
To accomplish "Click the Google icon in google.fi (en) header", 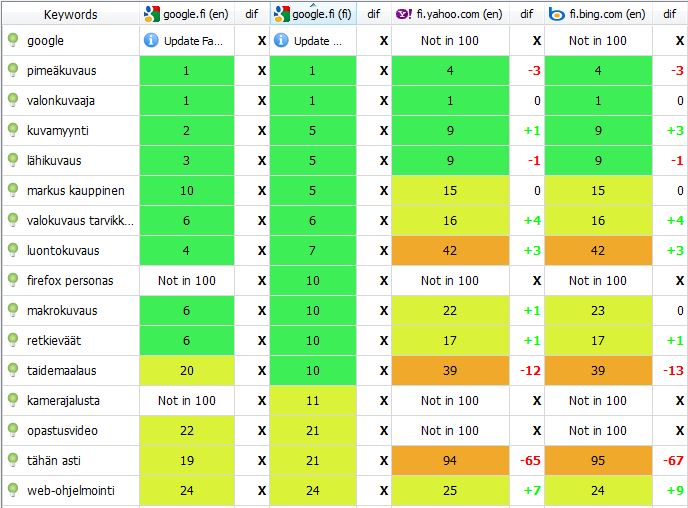I will coord(151,14).
